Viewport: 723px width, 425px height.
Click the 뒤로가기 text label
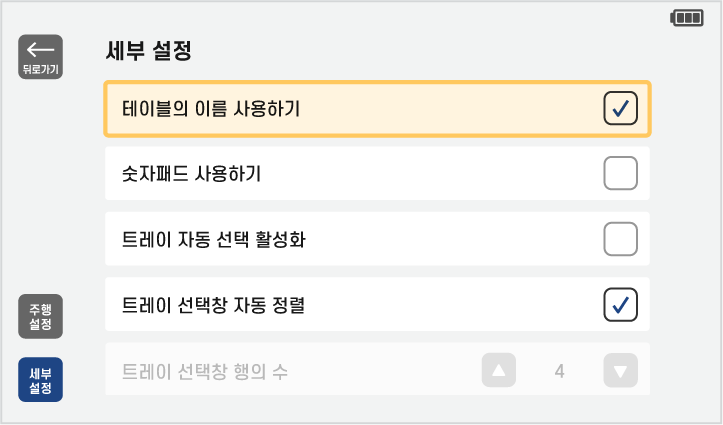coord(40,69)
